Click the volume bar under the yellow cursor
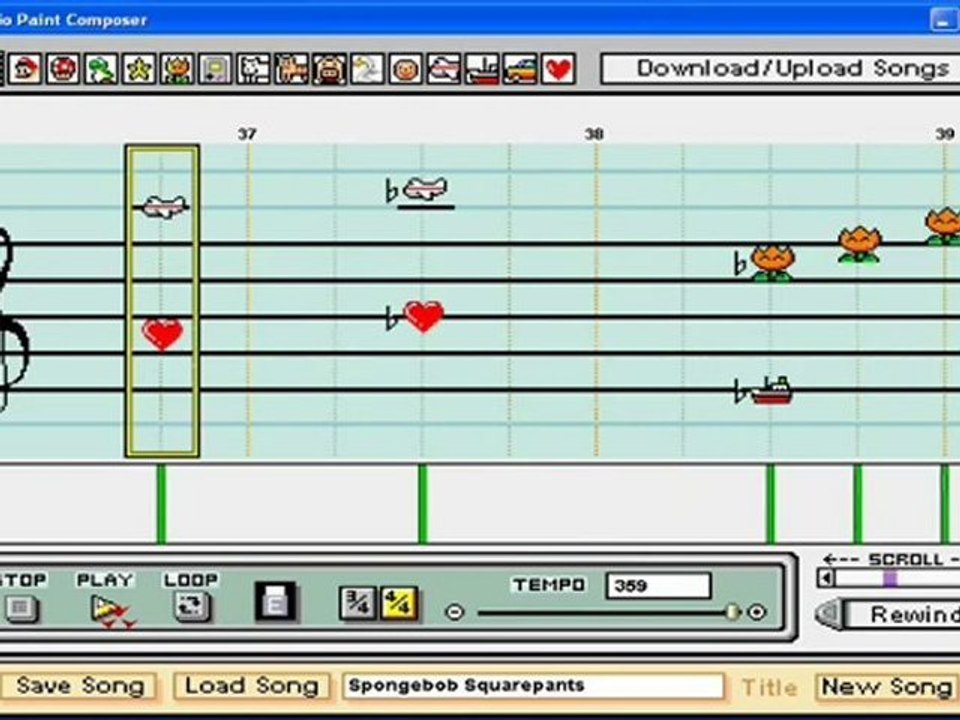The width and height of the screenshot is (960, 720). tap(162, 504)
